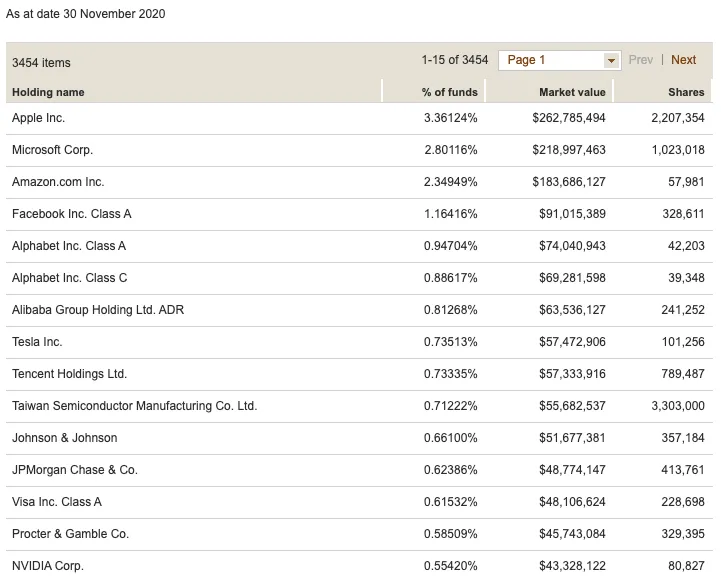Select the Amazon.com Inc. holding name
Image resolution: width=721 pixels, height=582 pixels.
[58, 182]
